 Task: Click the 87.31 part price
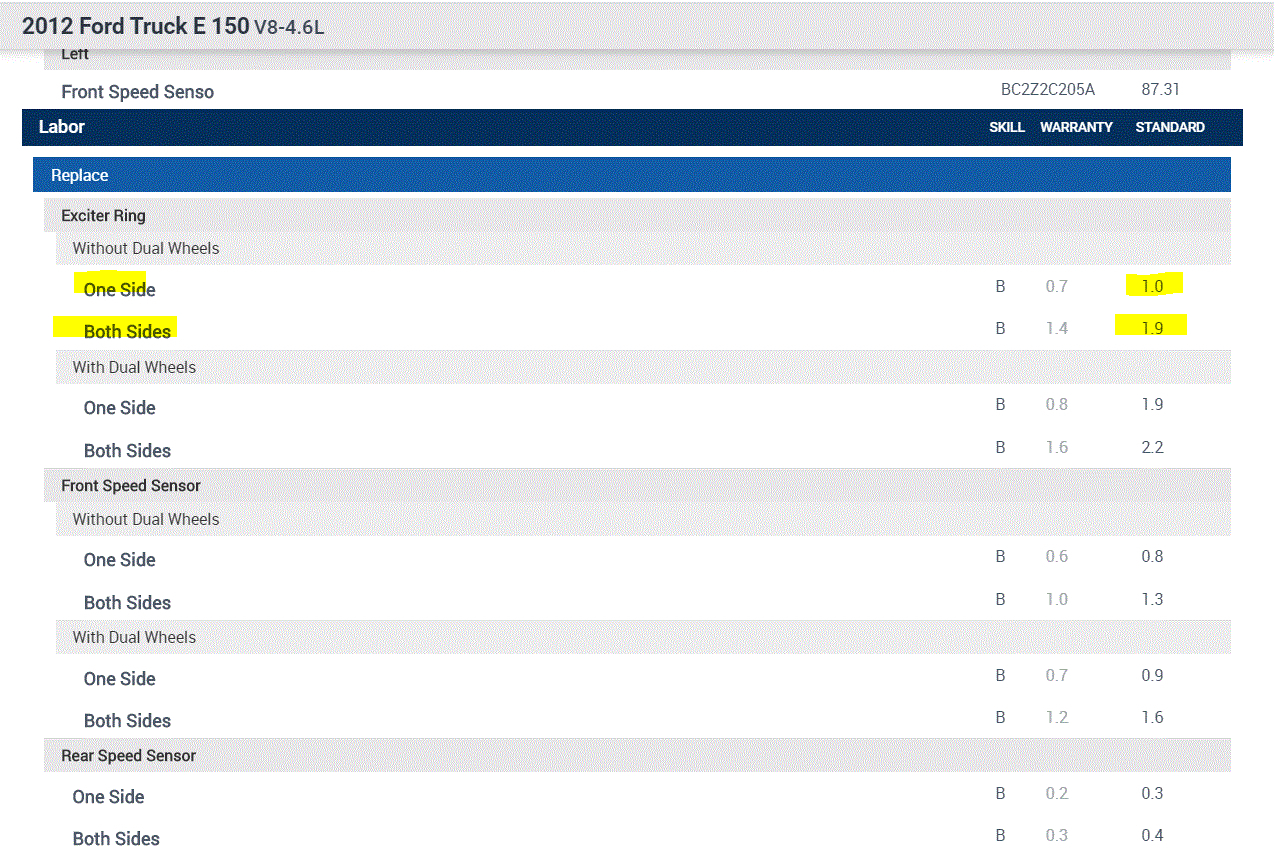tap(1160, 90)
